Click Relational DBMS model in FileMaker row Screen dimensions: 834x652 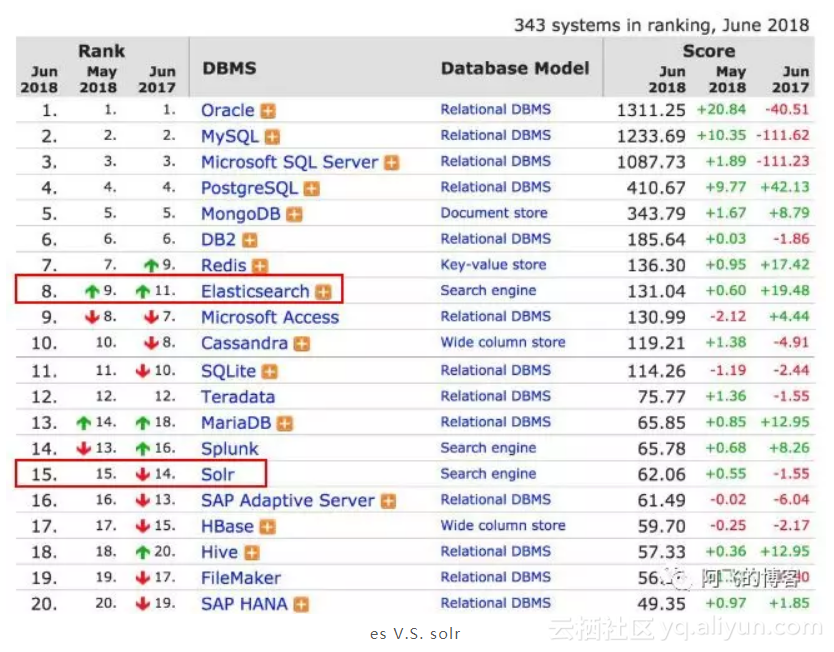pyautogui.click(x=496, y=577)
